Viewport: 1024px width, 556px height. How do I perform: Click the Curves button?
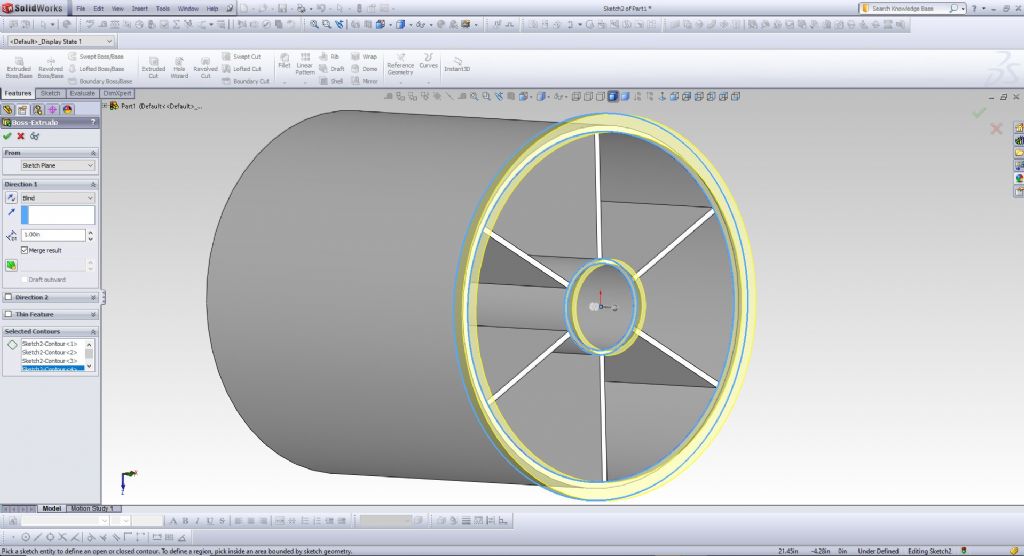pos(428,61)
